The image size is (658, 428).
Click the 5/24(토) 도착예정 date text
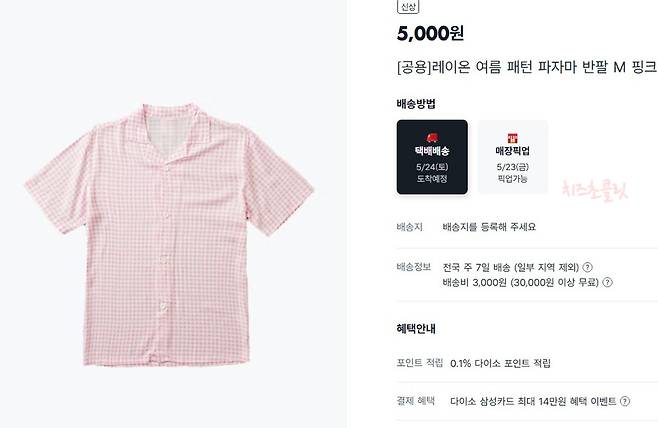(432, 173)
